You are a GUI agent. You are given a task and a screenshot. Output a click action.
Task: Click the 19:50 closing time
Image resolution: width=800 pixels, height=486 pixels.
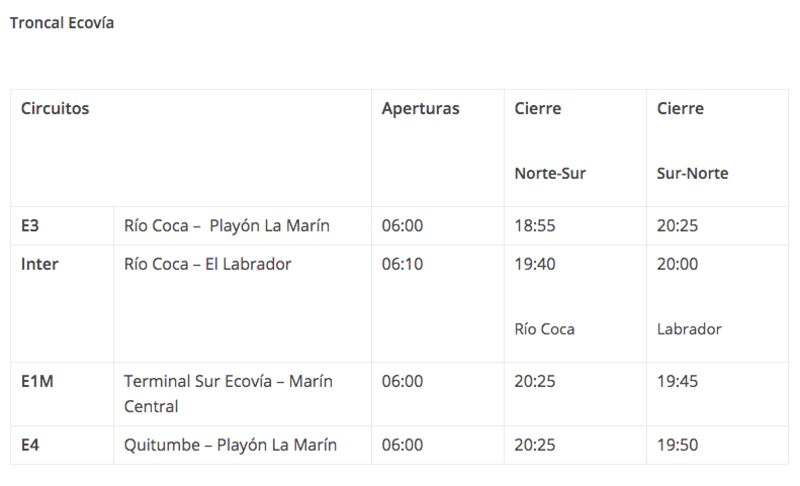[x=677, y=445]
